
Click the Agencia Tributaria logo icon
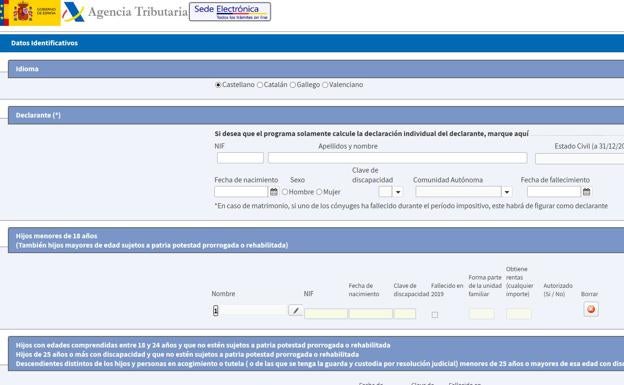click(x=73, y=12)
